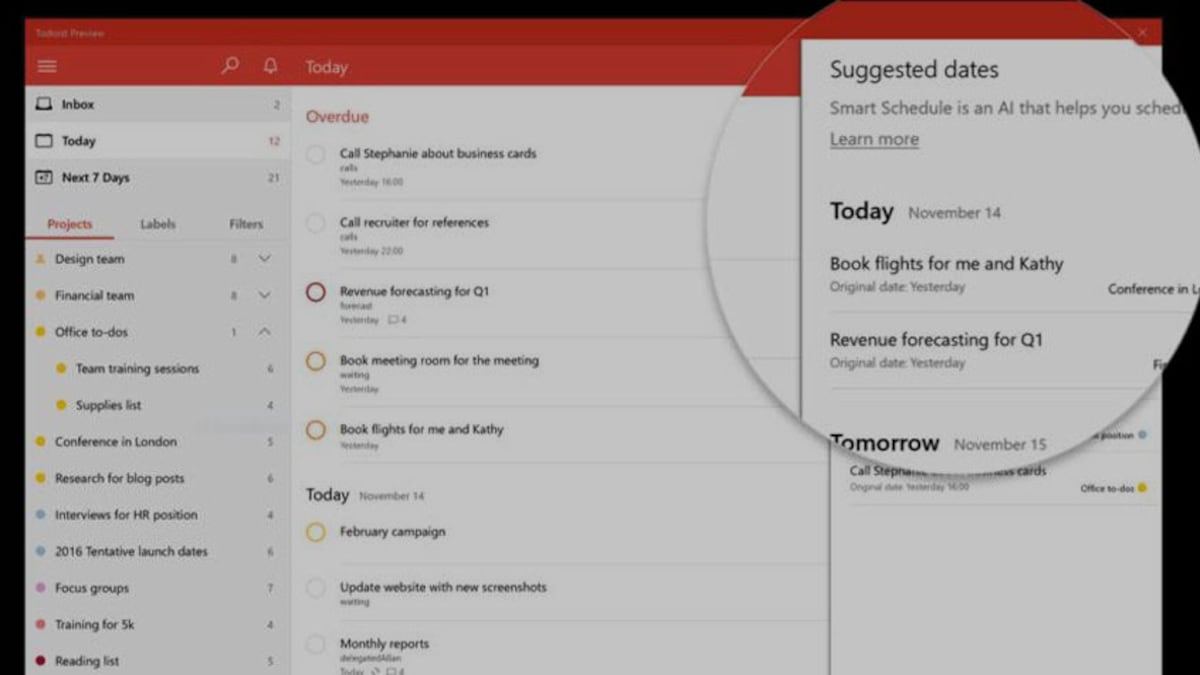Check off Revenue forecasting for Q1
The width and height of the screenshot is (1200, 675).
[316, 292]
